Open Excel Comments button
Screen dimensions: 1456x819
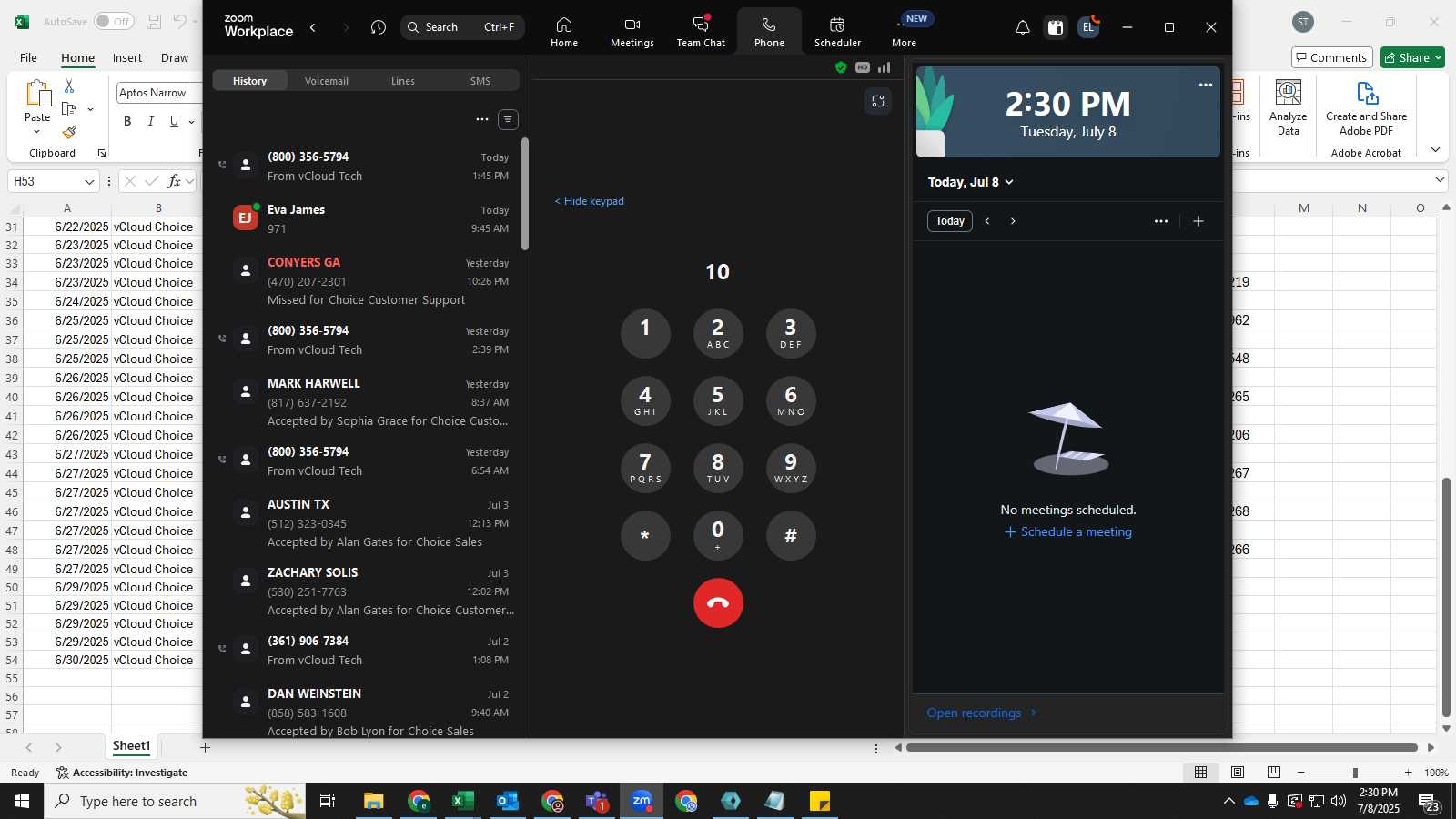(x=1331, y=57)
